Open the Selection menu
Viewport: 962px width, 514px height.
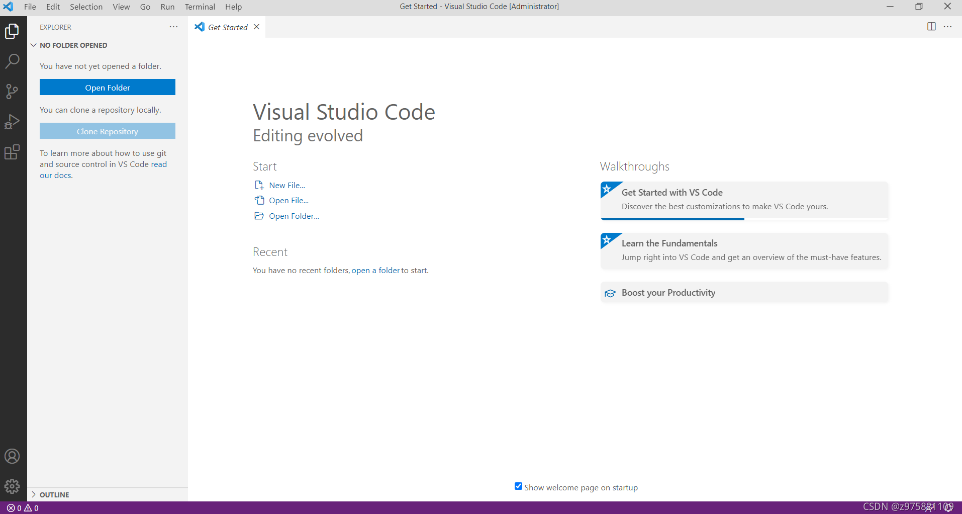click(x=86, y=7)
